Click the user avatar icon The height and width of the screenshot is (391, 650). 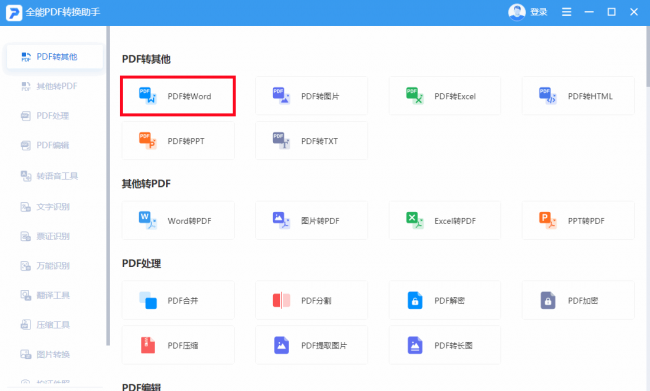517,12
